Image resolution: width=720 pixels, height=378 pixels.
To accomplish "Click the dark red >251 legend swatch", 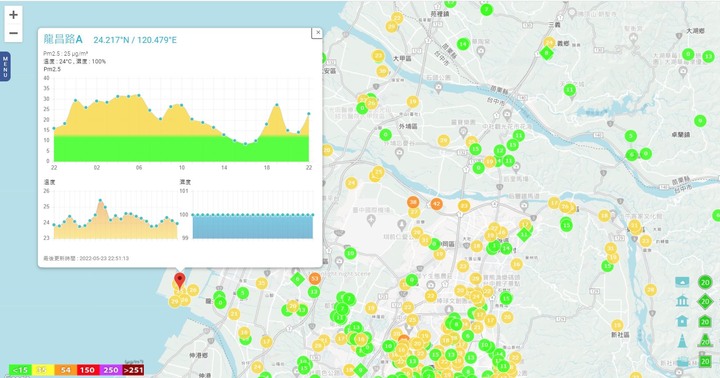I will (133, 370).
